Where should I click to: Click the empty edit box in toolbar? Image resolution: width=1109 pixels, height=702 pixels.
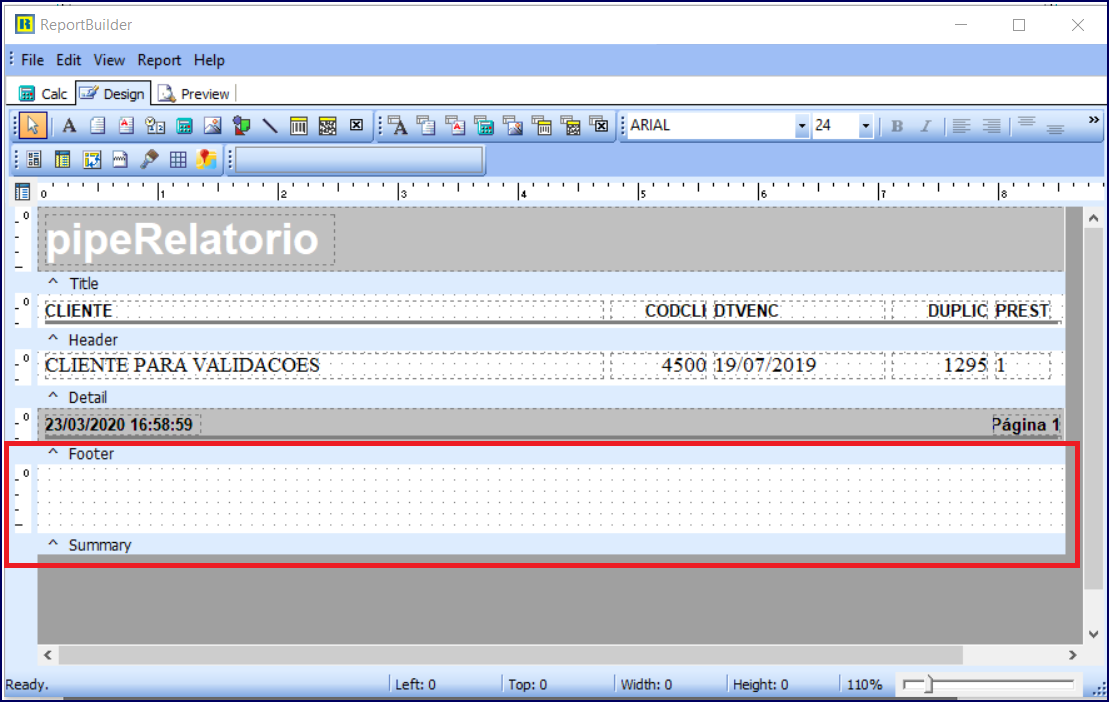359,160
